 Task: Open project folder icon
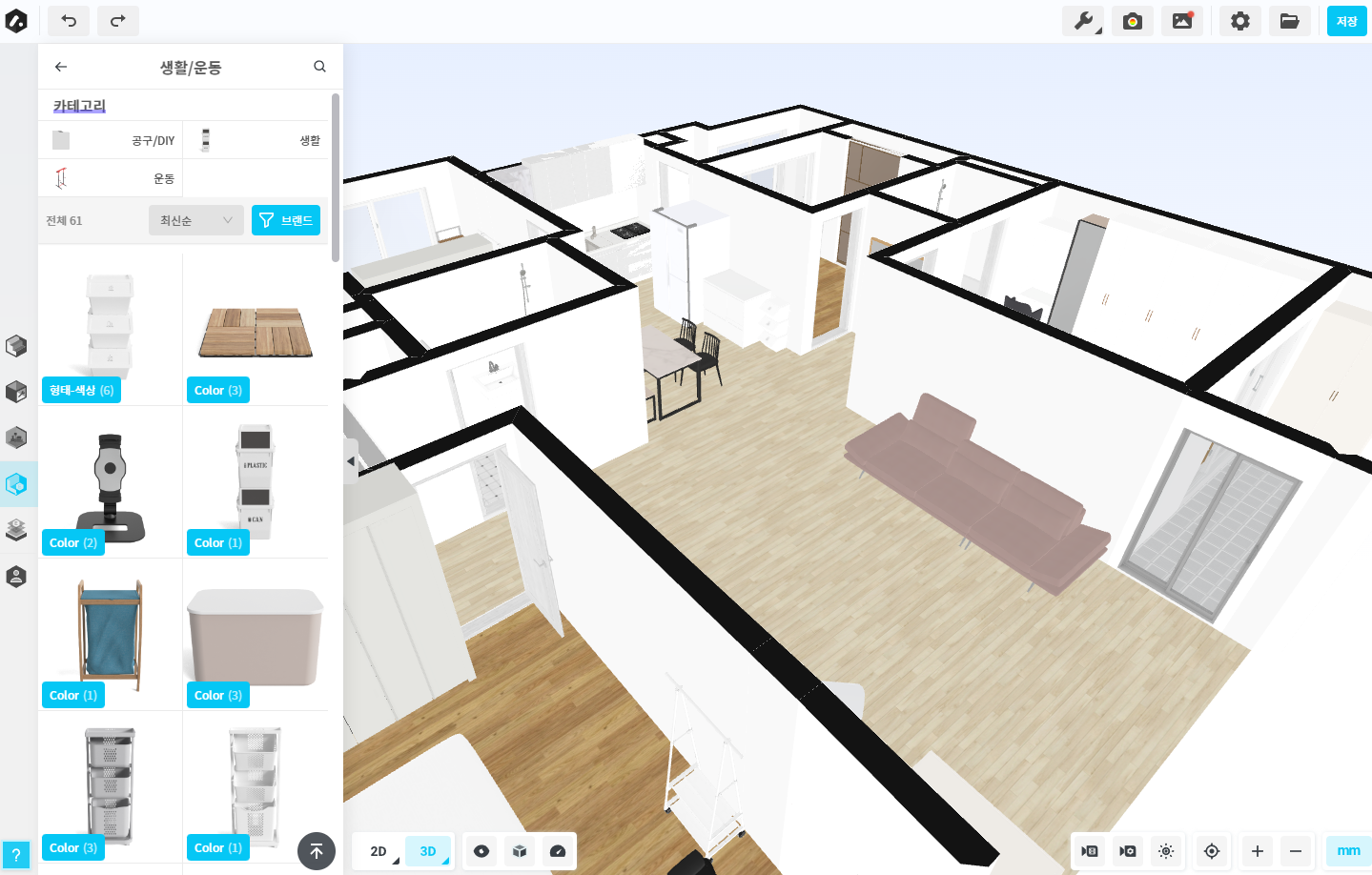coord(1290,21)
